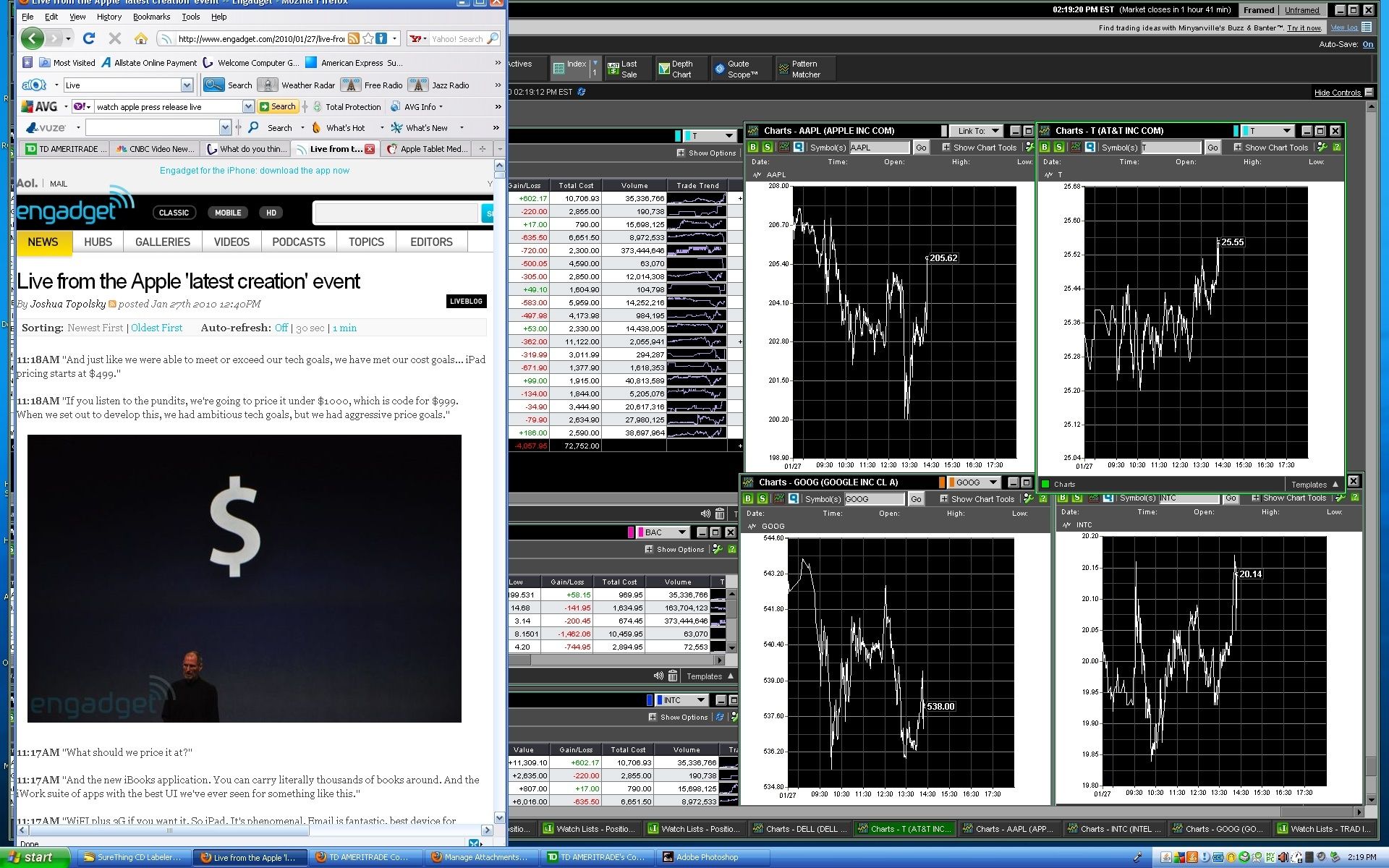Click the magenta color swatch beside BAC
This screenshot has width=1389, height=868.
pos(631,532)
